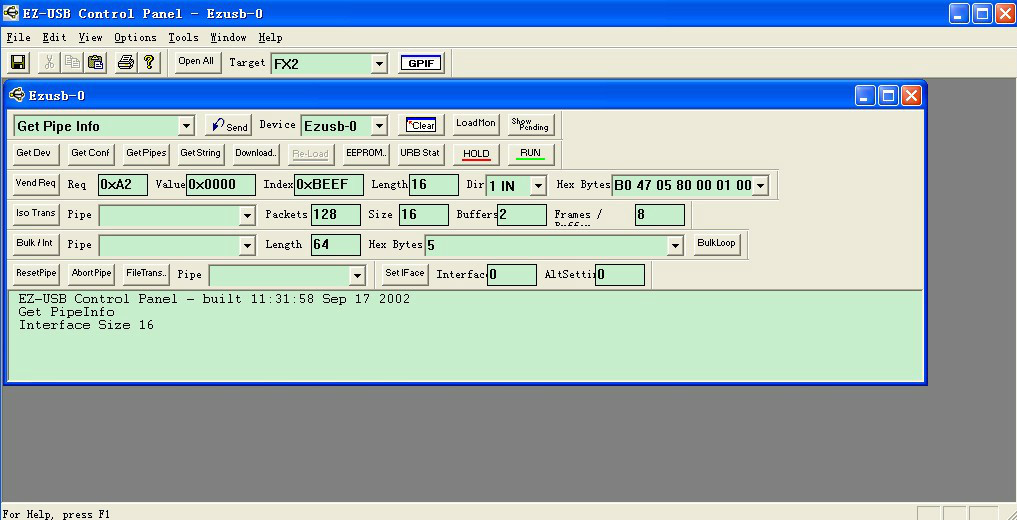Screen dimensions: 1017x520
Task: Open the Tools menu
Action: [183, 38]
